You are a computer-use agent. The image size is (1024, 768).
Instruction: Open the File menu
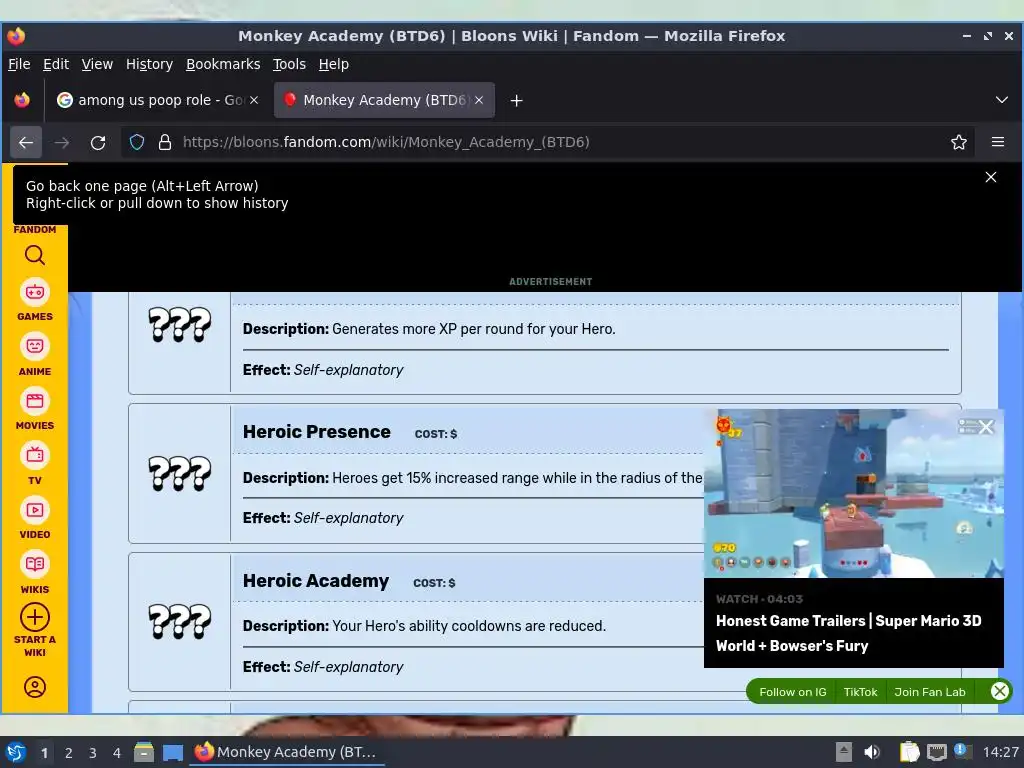[19, 64]
